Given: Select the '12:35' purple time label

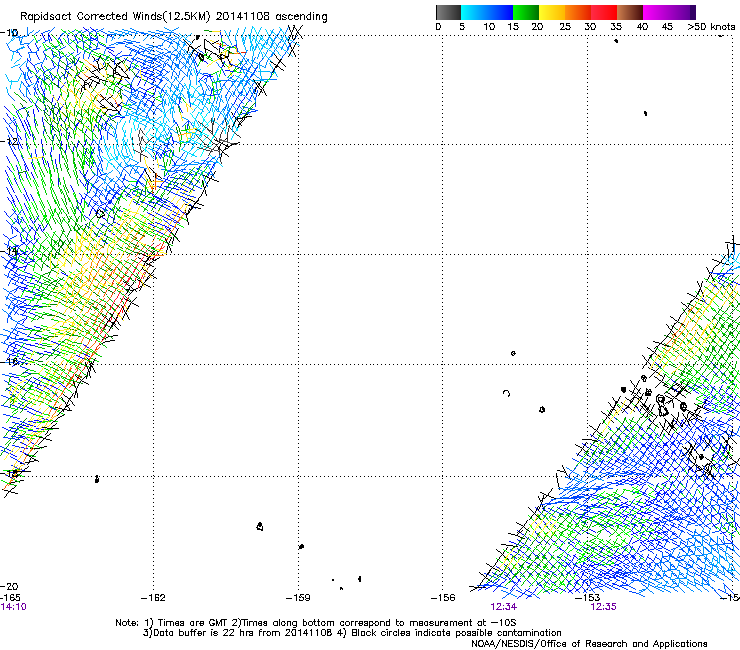Looking at the screenshot, I should pos(603,607).
